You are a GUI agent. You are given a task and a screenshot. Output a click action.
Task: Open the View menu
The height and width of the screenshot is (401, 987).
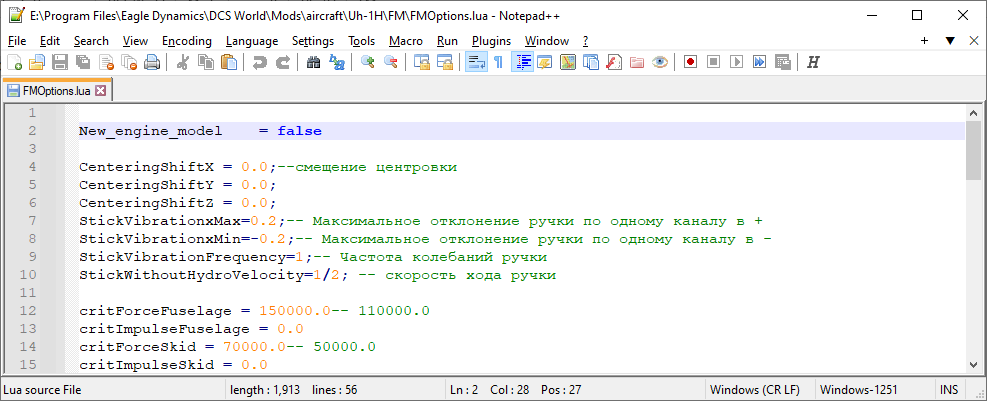click(x=135, y=41)
